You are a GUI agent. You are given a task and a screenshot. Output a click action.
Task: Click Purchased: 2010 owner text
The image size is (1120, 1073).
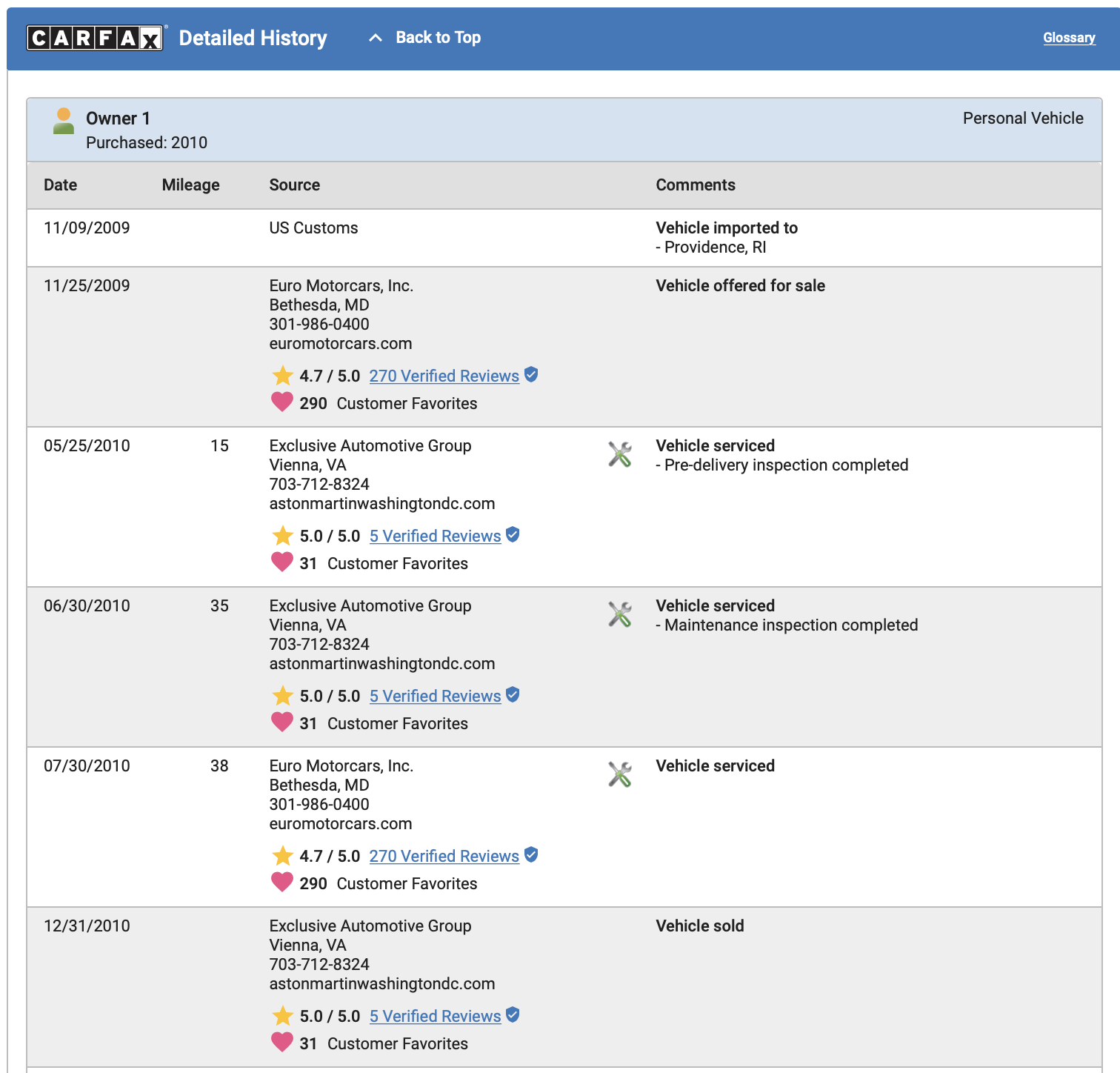(147, 143)
